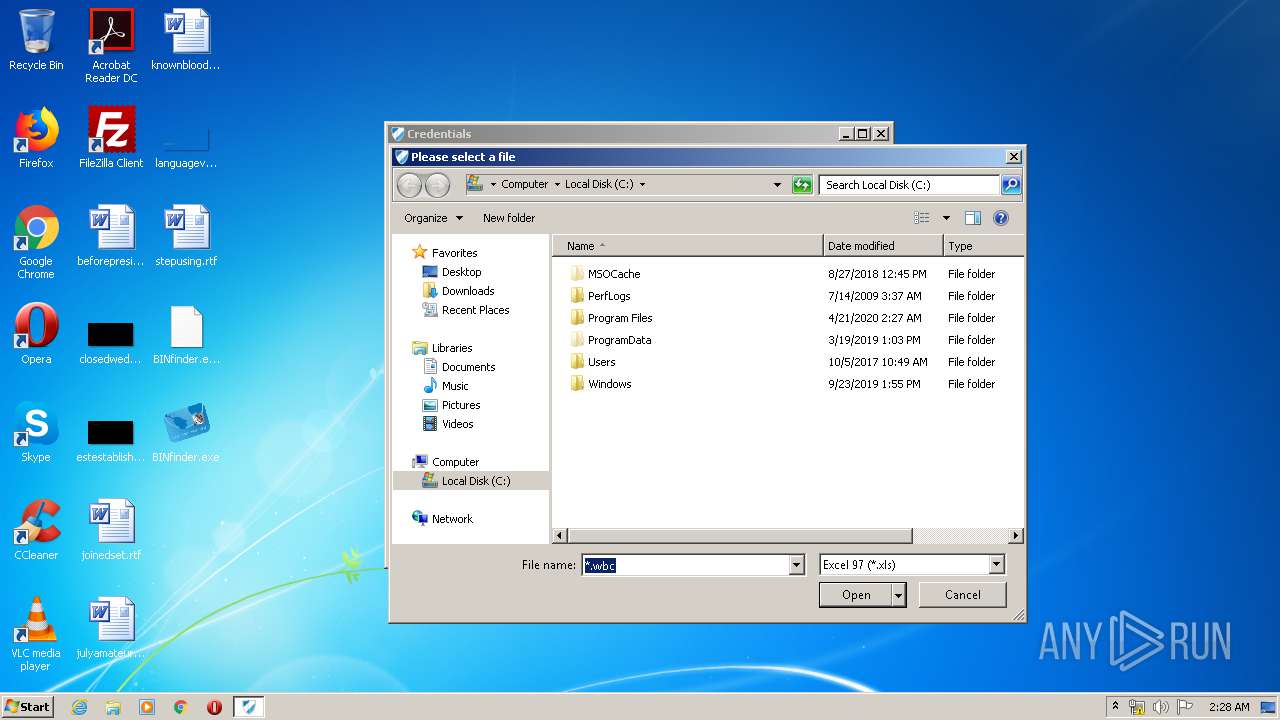Click the horizontal scrollbar right arrow
Image resolution: width=1280 pixels, height=720 pixels.
[1016, 536]
